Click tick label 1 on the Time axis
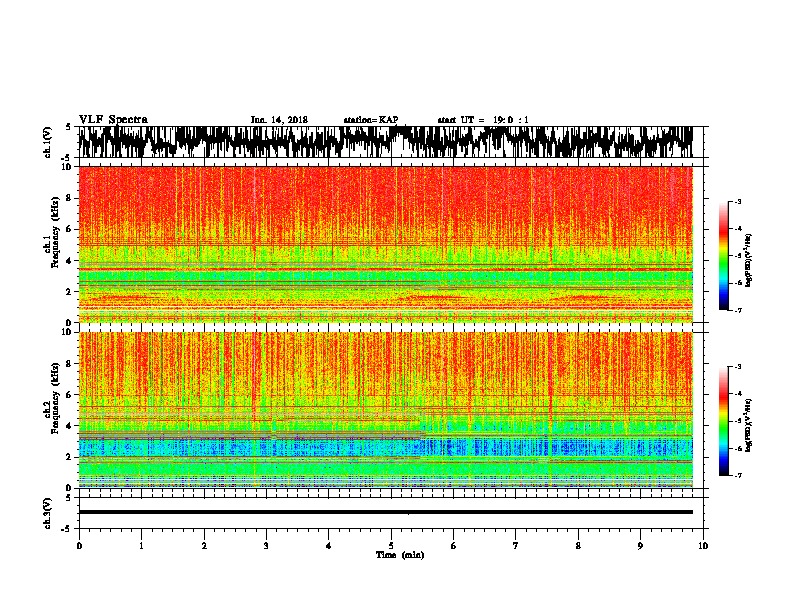 coord(141,546)
